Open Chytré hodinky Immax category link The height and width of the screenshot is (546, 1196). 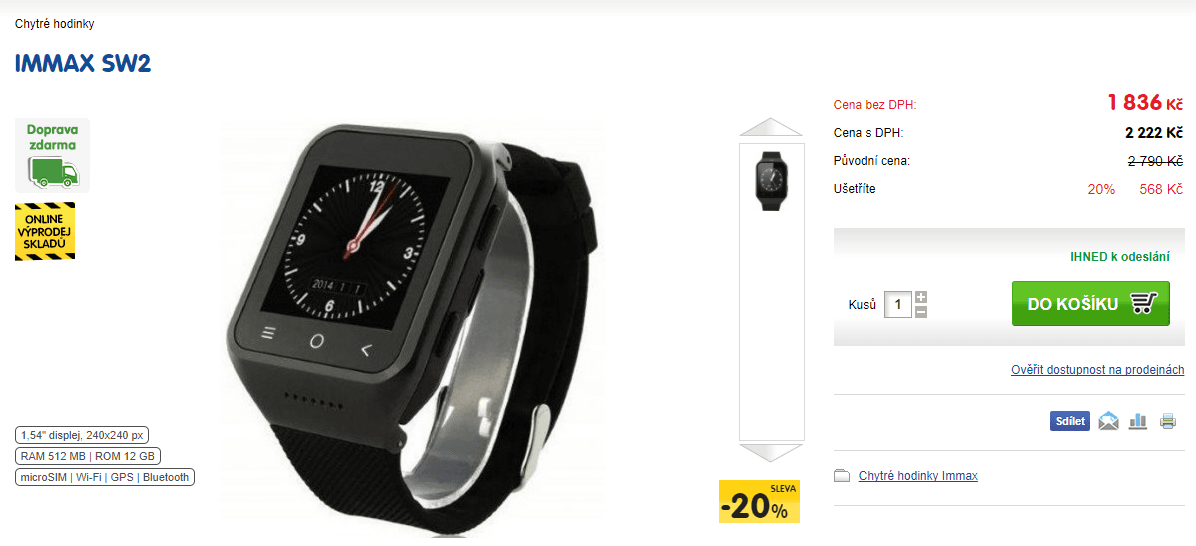pos(918,476)
